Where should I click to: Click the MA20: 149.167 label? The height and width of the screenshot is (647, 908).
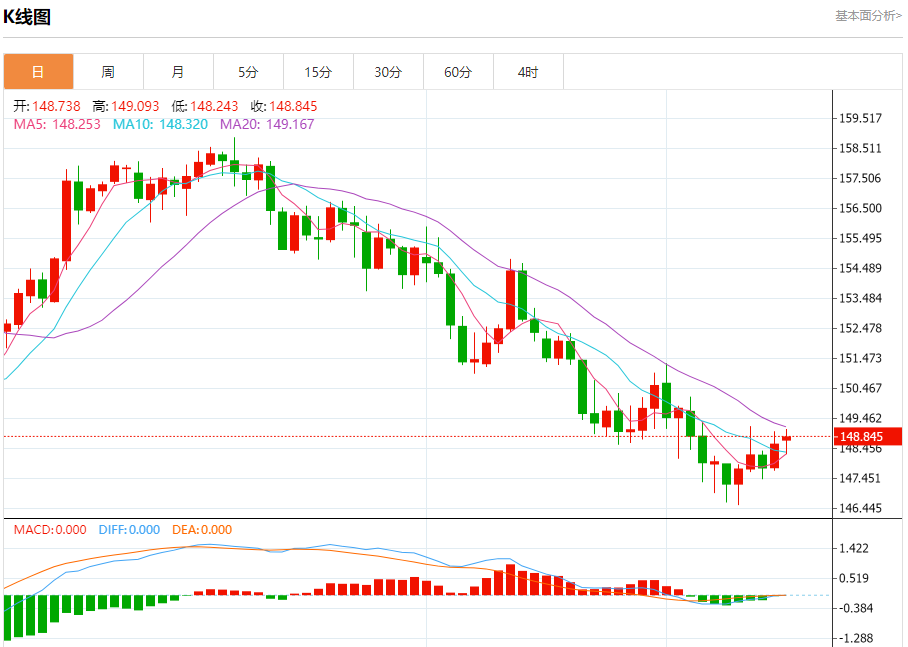[267, 124]
